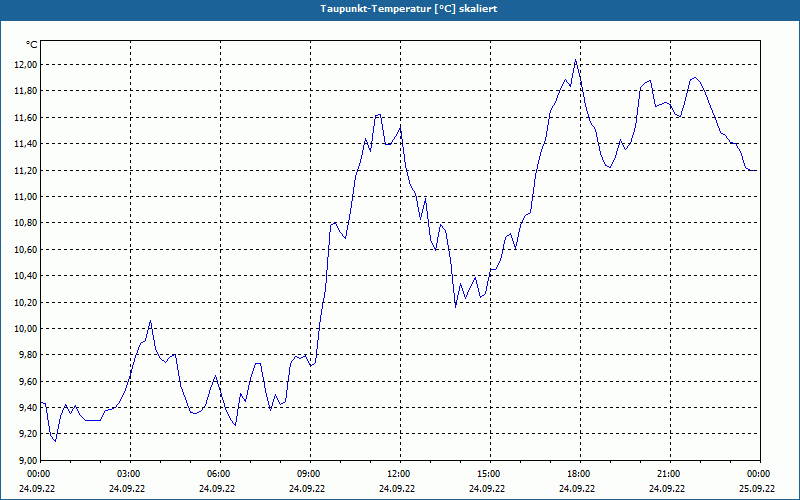Click the date label under 12:00

(x=397, y=489)
